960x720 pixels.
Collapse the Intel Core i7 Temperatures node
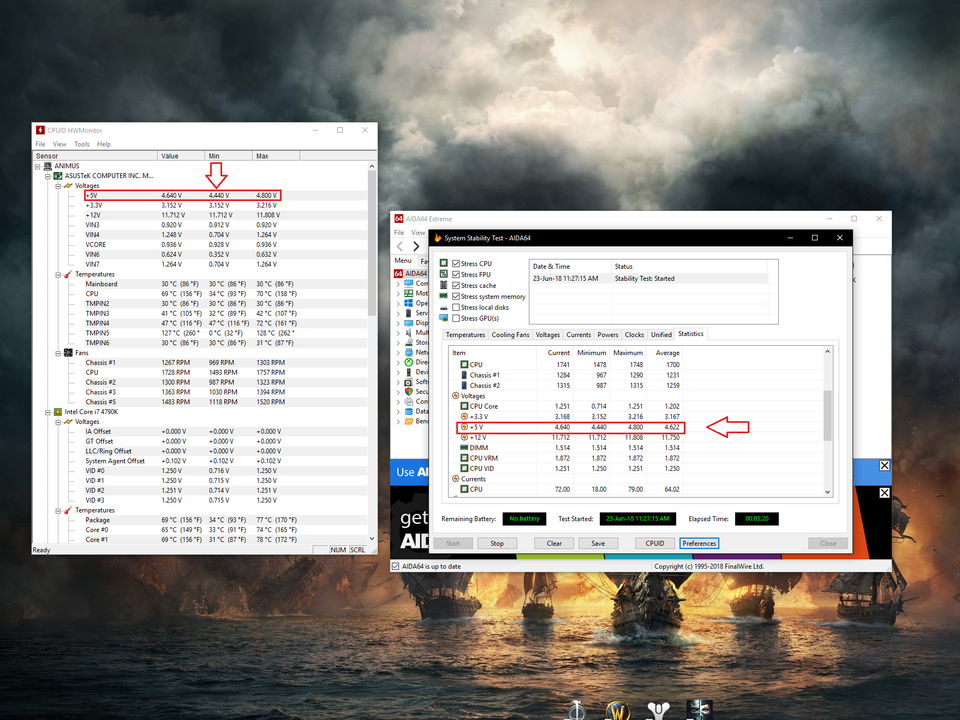click(x=58, y=510)
